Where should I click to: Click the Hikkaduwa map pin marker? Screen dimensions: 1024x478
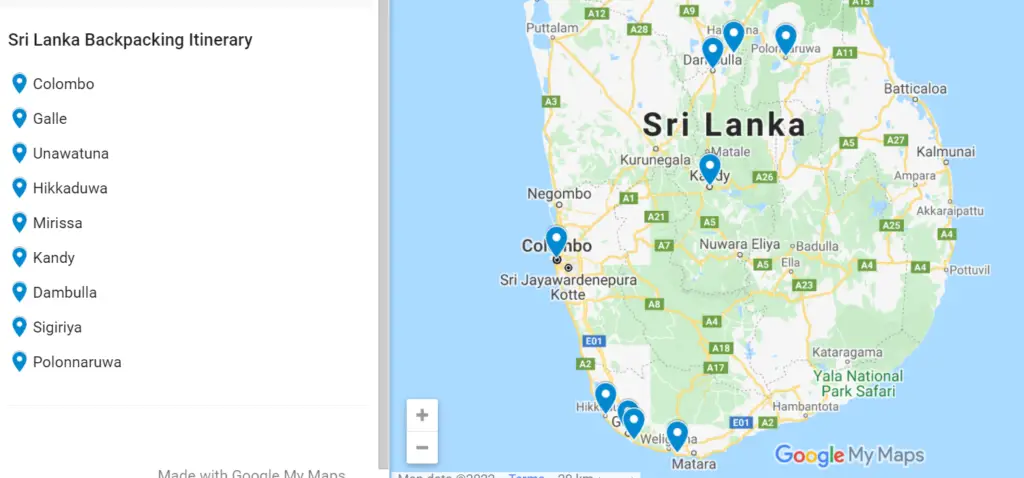coord(605,397)
